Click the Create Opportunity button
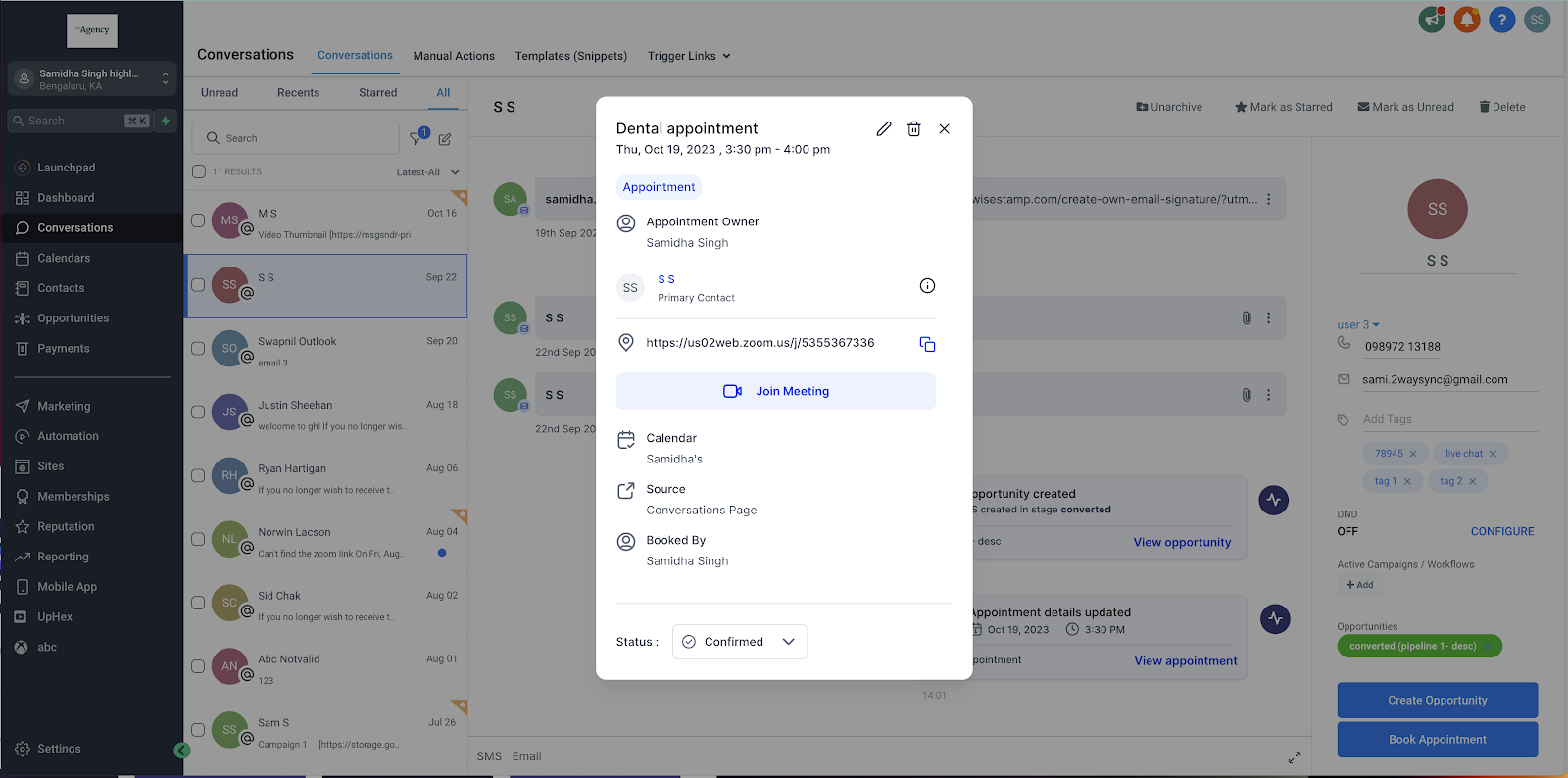Screen dimensions: 1568x778 [1438, 701]
